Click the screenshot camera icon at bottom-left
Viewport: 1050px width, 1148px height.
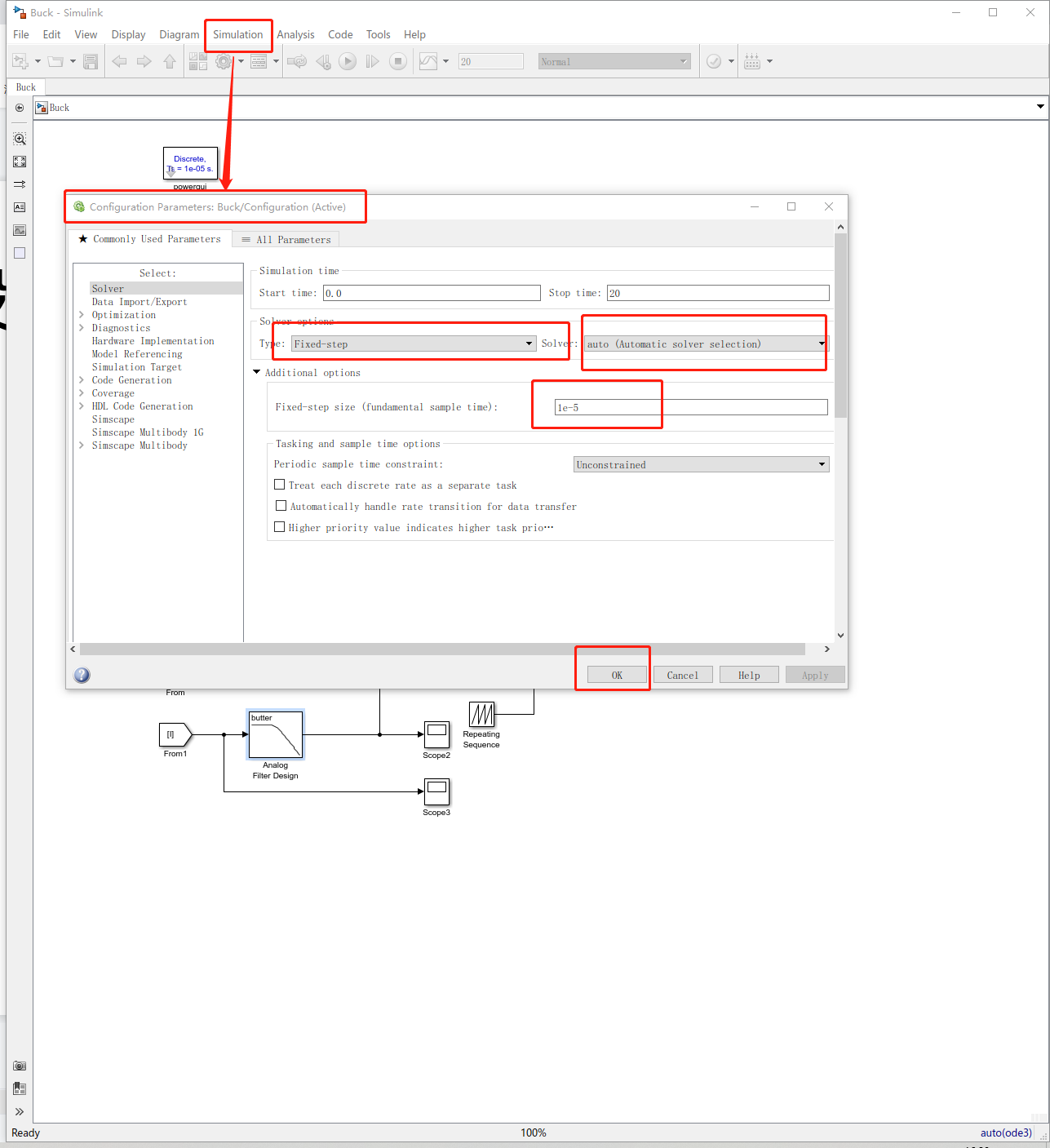coord(20,1066)
